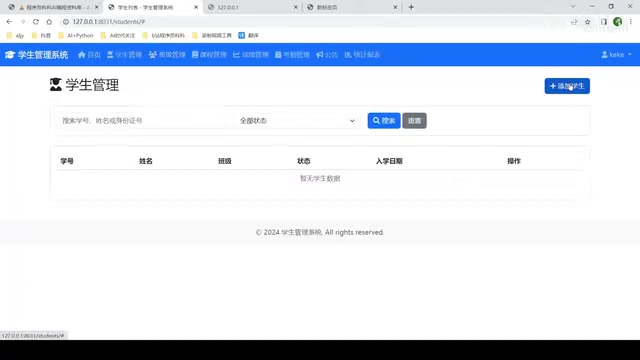Screen dimensions: 640x360
Task: Click the 学号 column header
Action: coord(67,161)
